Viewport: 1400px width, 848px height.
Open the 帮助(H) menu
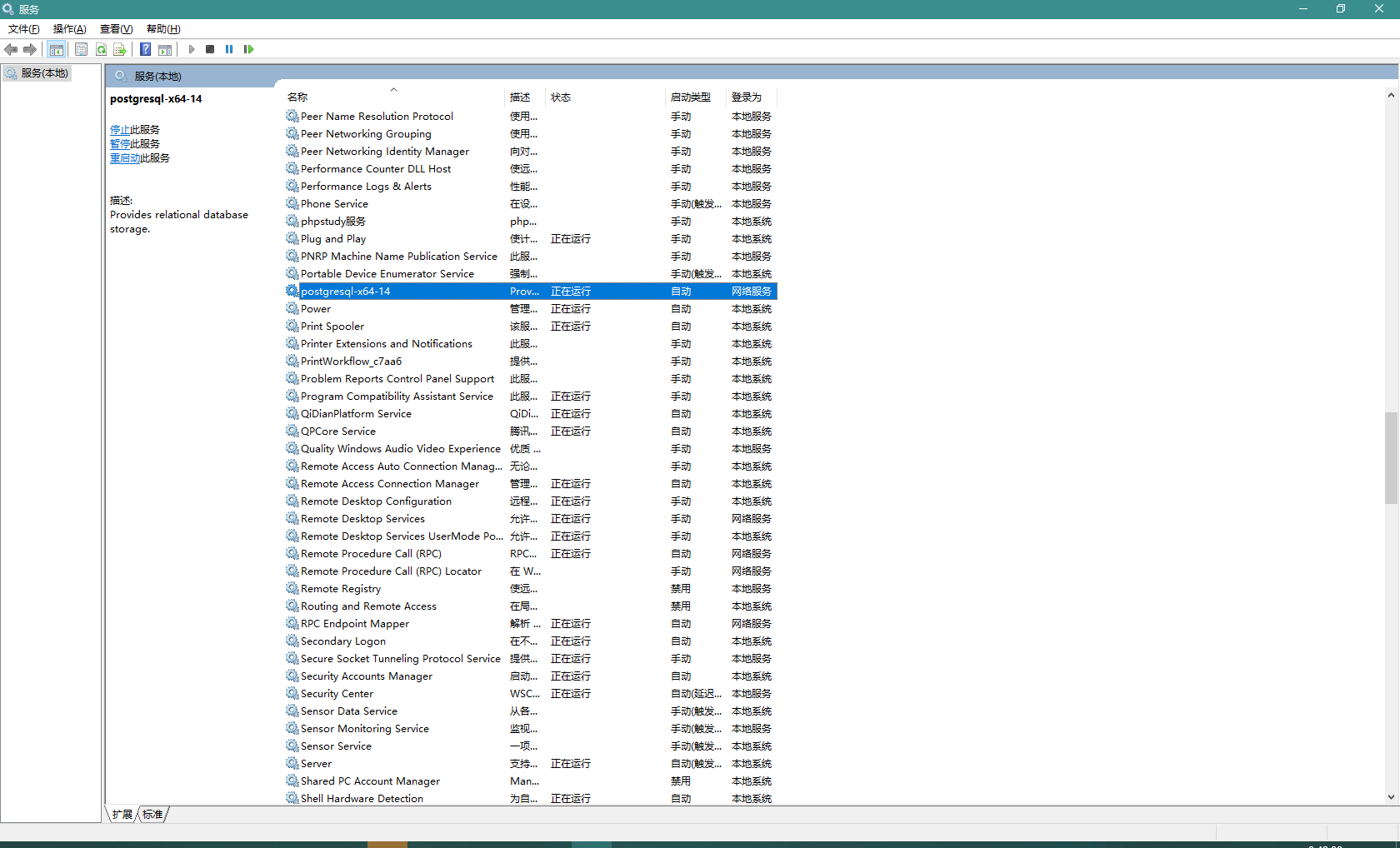click(x=163, y=29)
